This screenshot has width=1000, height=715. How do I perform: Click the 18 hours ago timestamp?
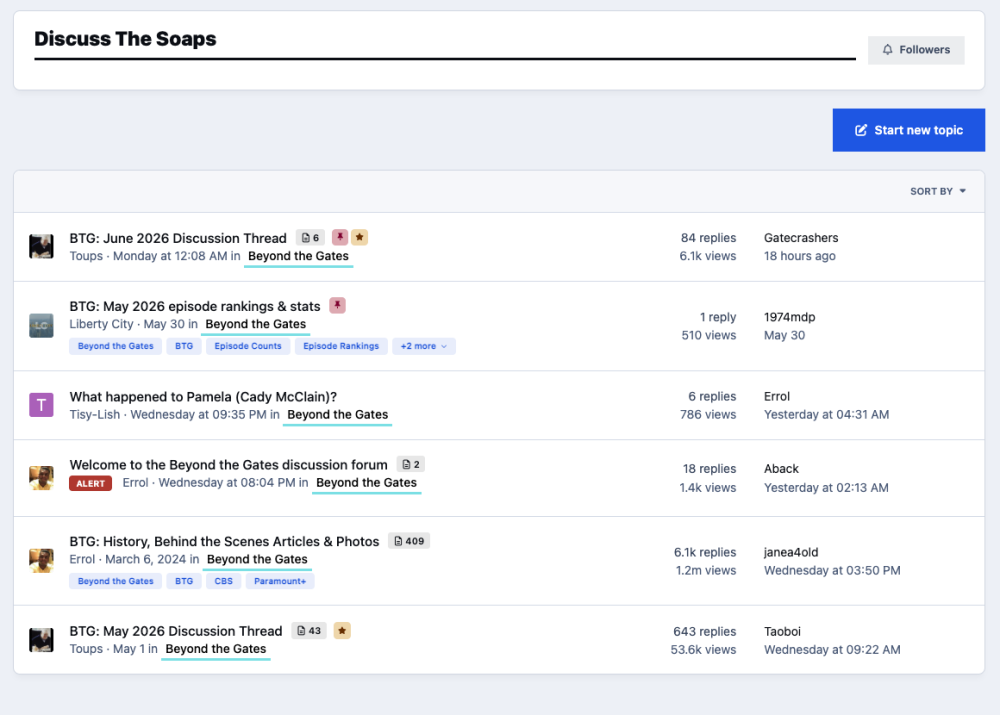(800, 256)
